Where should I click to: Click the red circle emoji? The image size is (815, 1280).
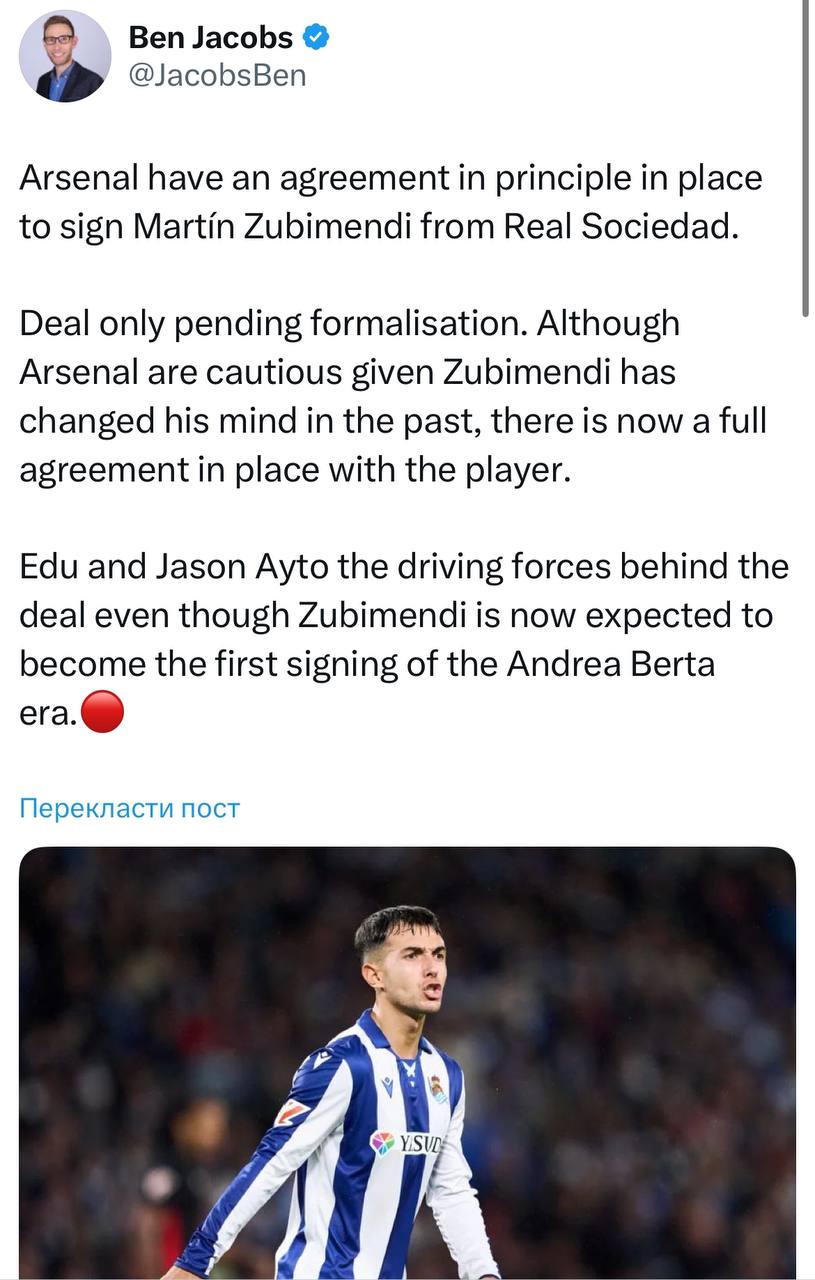point(102,712)
